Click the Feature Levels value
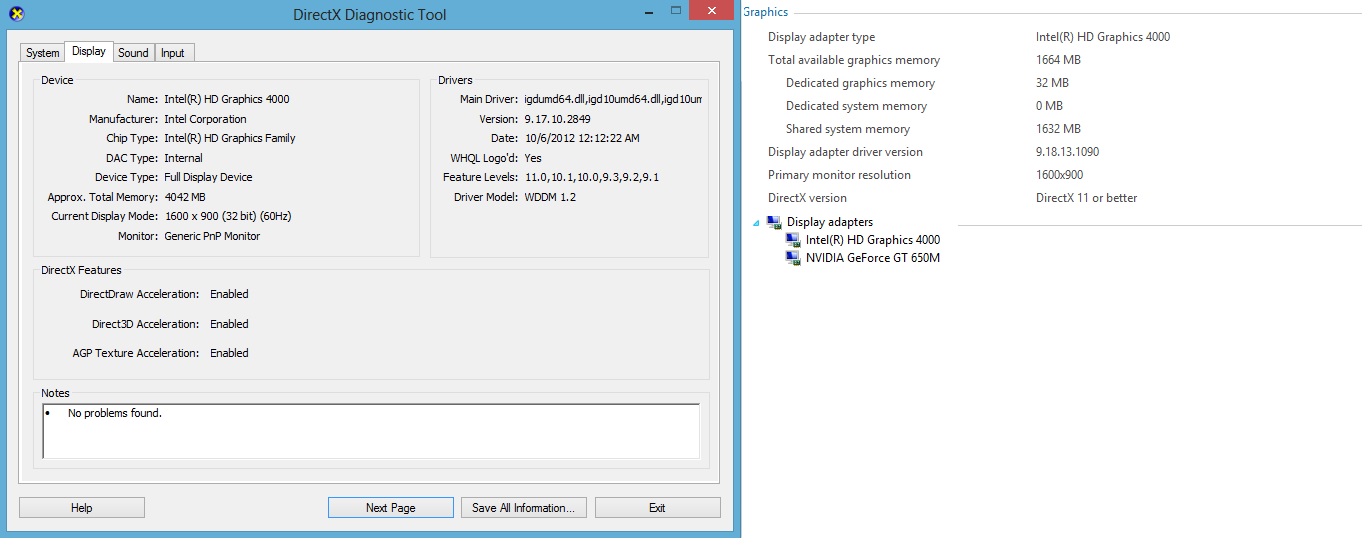Viewport: 1370px width, 545px height. pyautogui.click(x=592, y=178)
